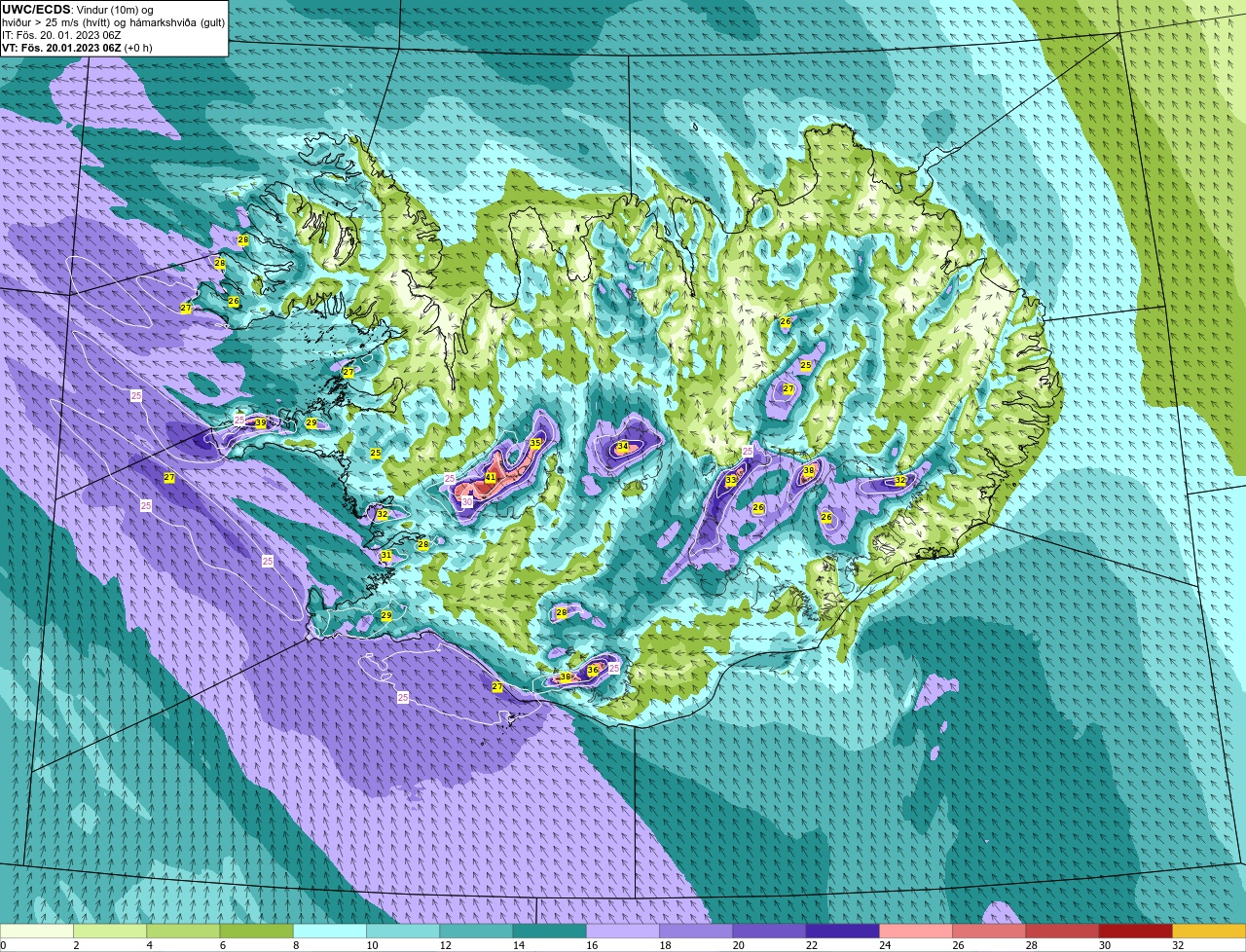Click the color scale tick value 6

click(222, 945)
